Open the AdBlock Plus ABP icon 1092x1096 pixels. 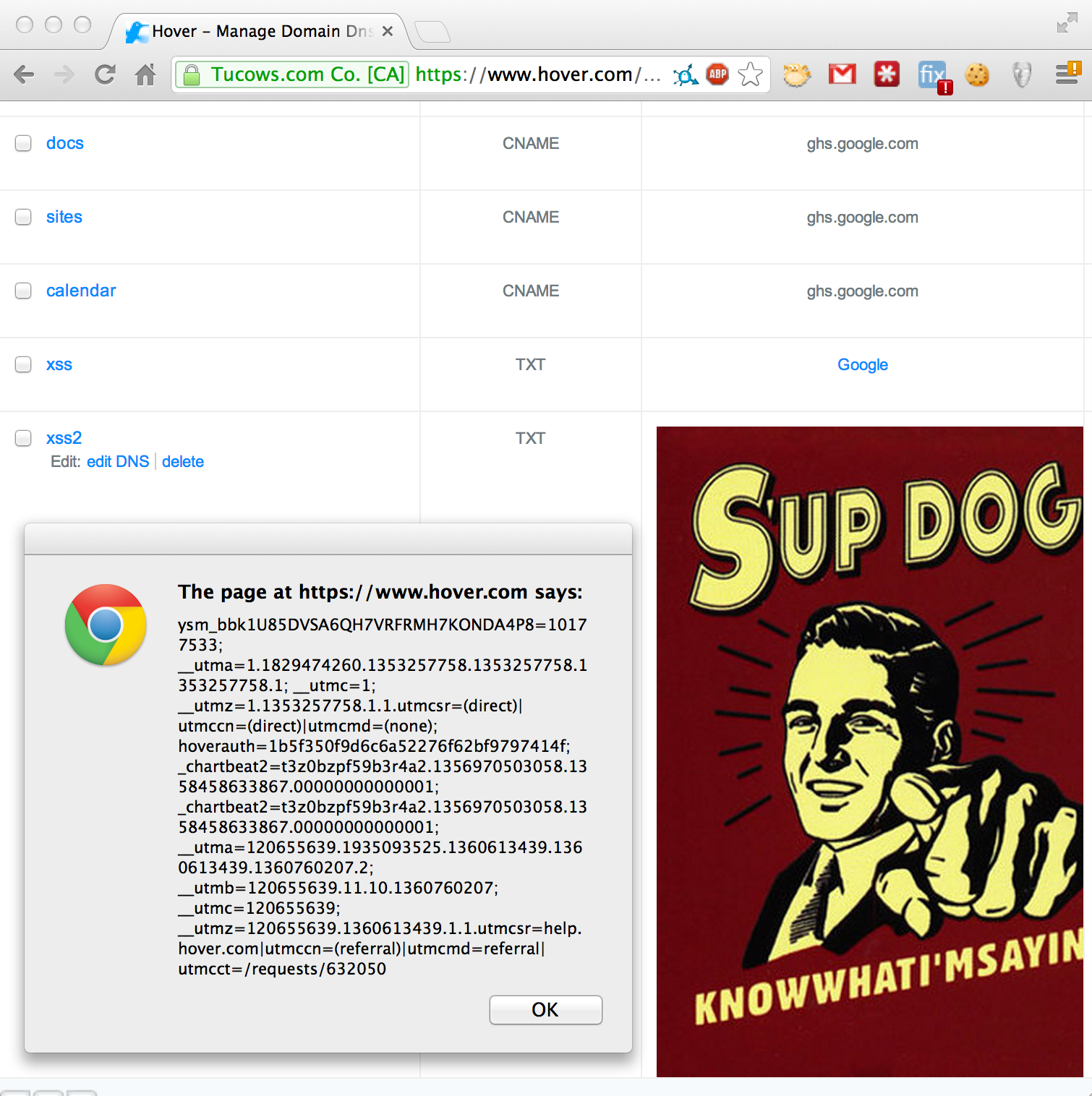point(717,74)
